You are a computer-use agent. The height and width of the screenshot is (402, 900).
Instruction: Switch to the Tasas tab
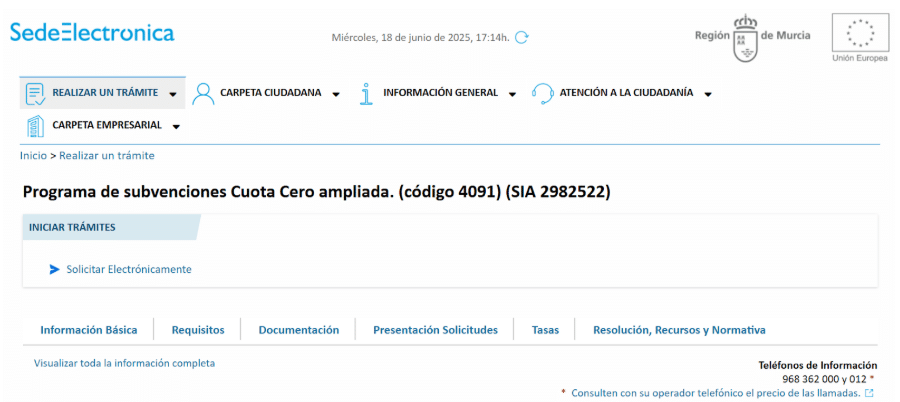tap(545, 330)
